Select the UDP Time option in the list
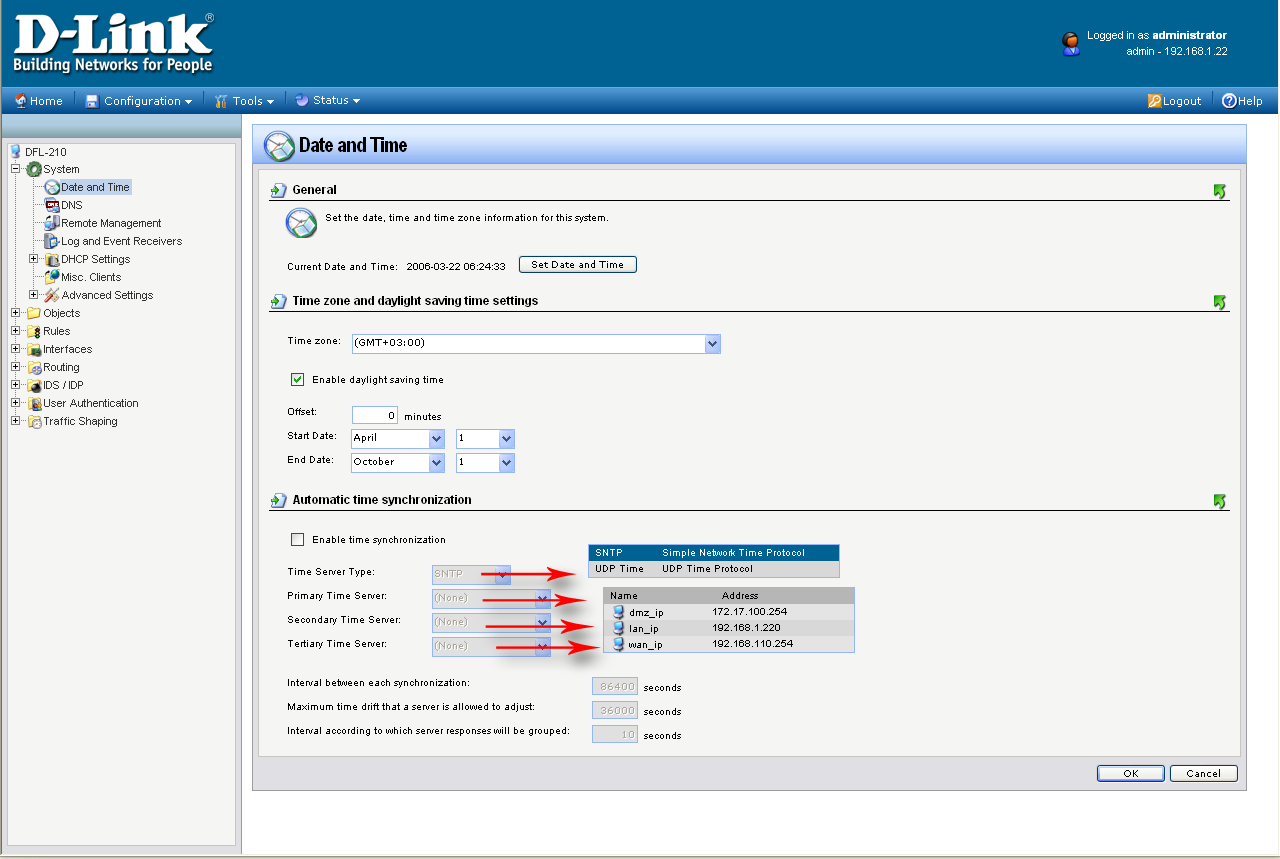Viewport: 1280px width, 859px height. (714, 569)
